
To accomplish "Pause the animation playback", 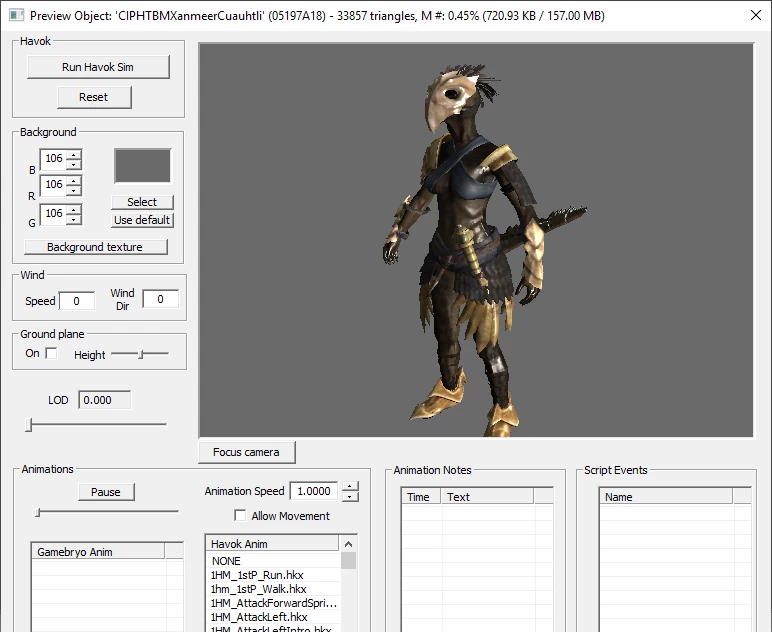I will pos(106,492).
